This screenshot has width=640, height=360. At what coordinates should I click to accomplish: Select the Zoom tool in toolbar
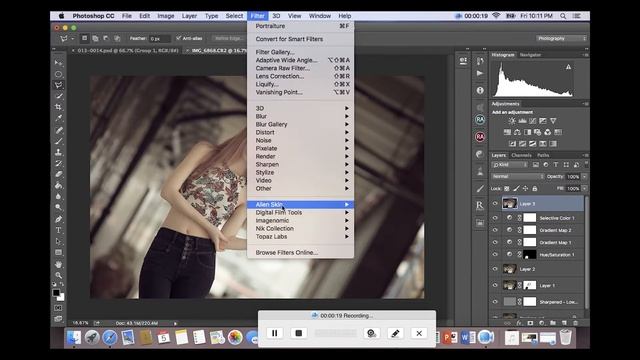coord(58,276)
